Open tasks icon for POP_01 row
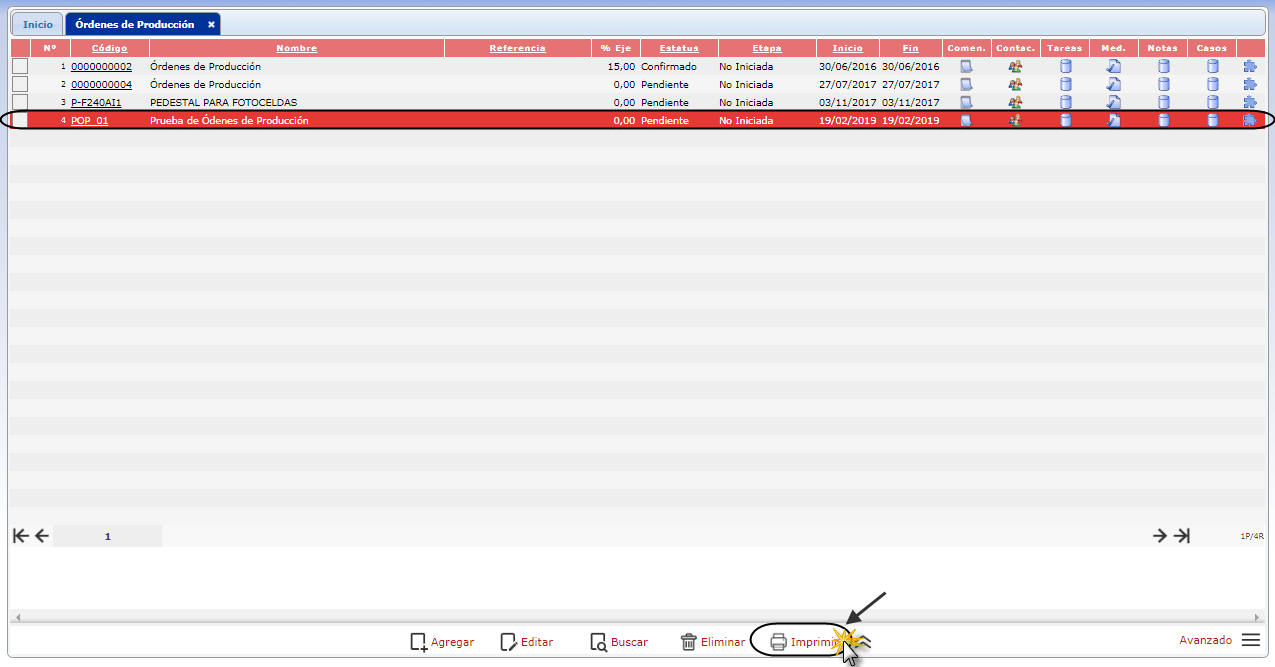This screenshot has height=667, width=1275. (1065, 120)
